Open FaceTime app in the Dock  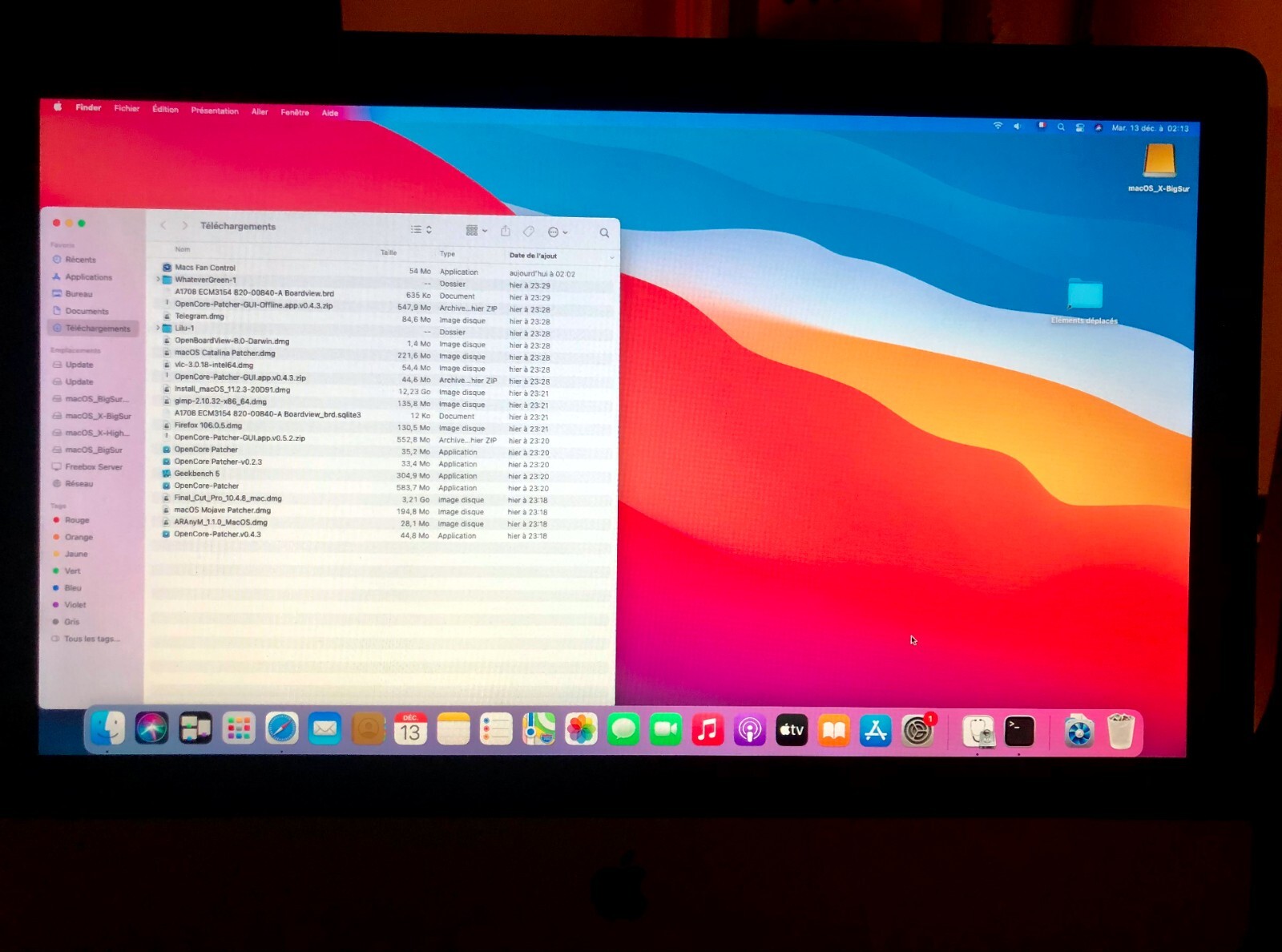click(x=666, y=730)
